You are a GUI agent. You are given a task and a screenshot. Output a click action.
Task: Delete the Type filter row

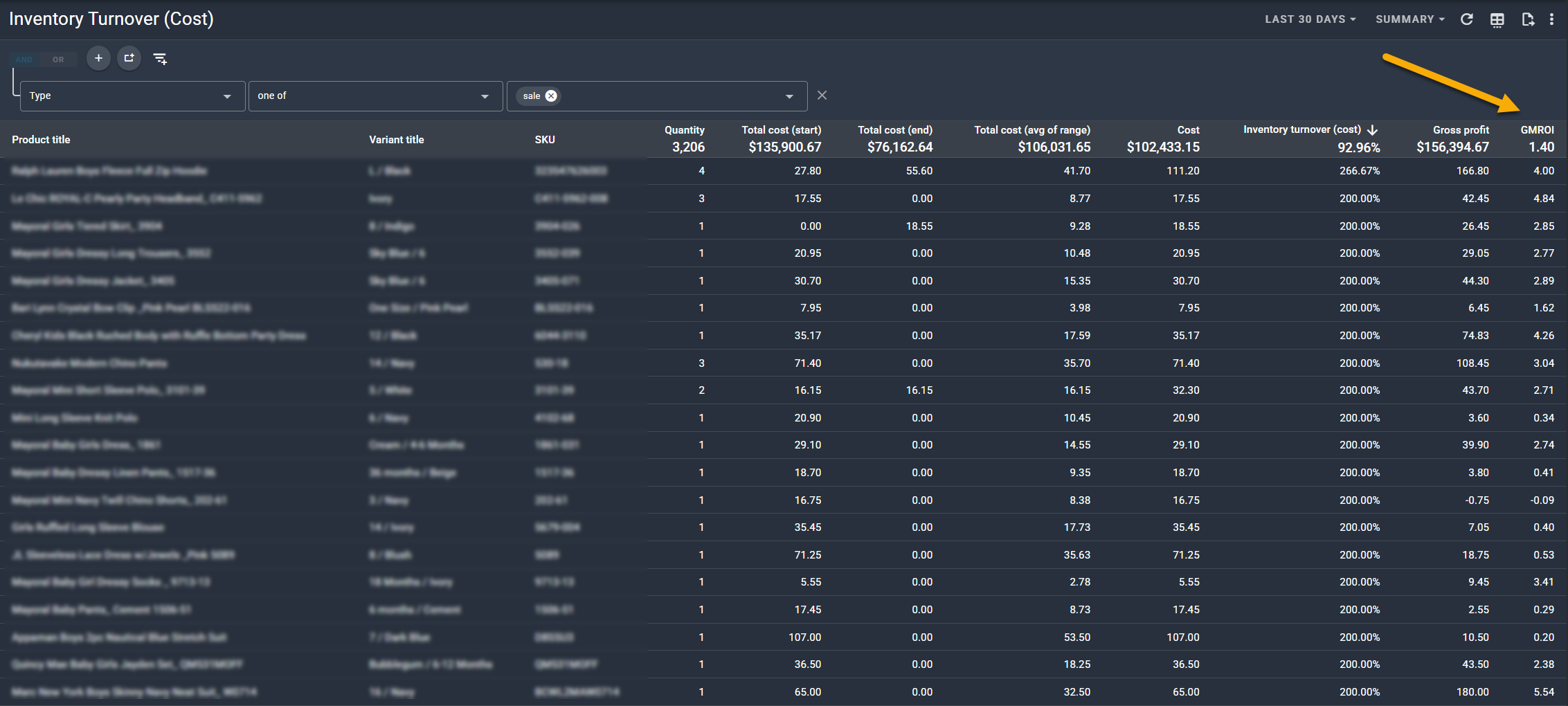[x=822, y=96]
